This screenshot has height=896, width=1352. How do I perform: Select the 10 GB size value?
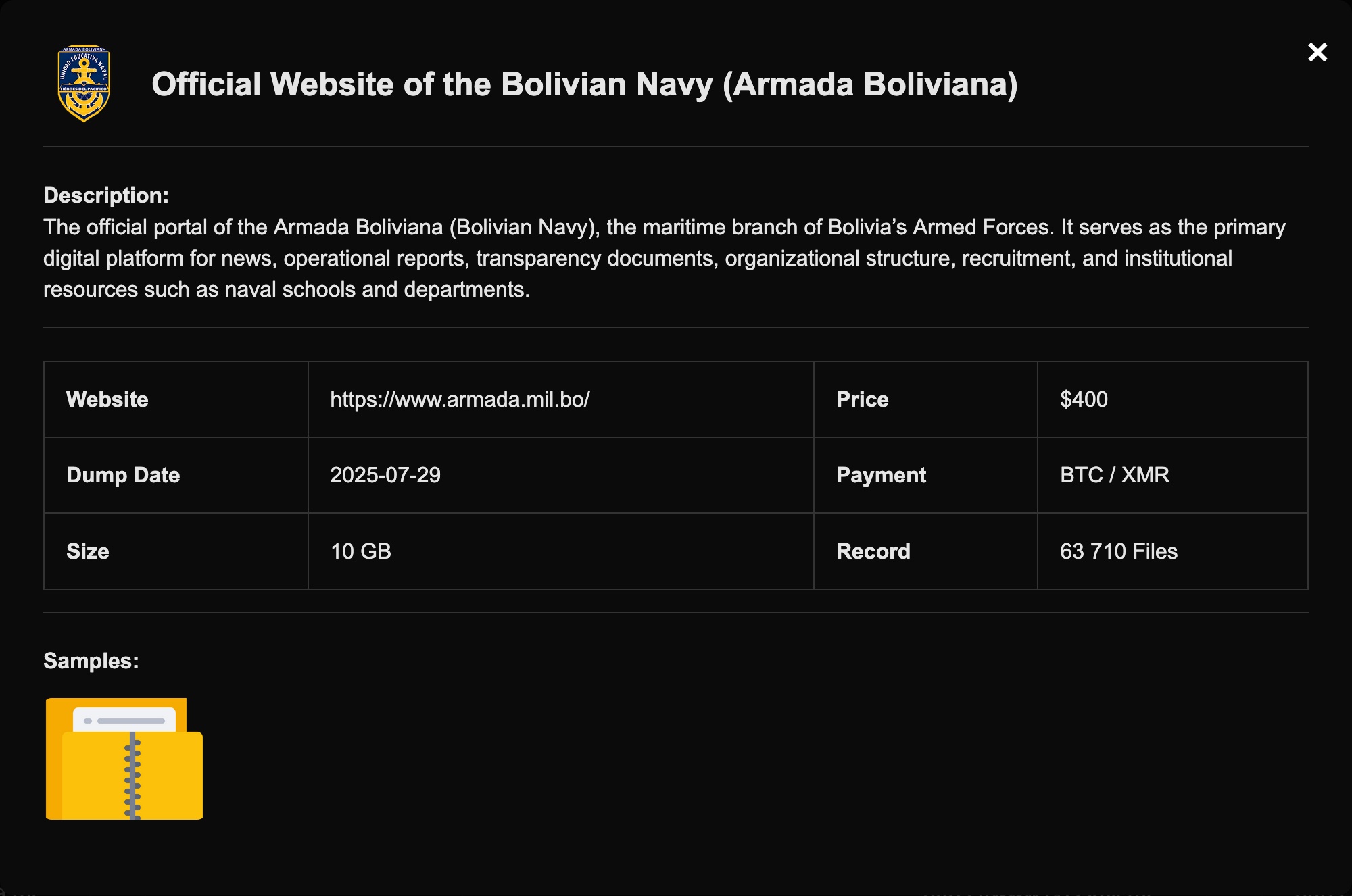[361, 551]
